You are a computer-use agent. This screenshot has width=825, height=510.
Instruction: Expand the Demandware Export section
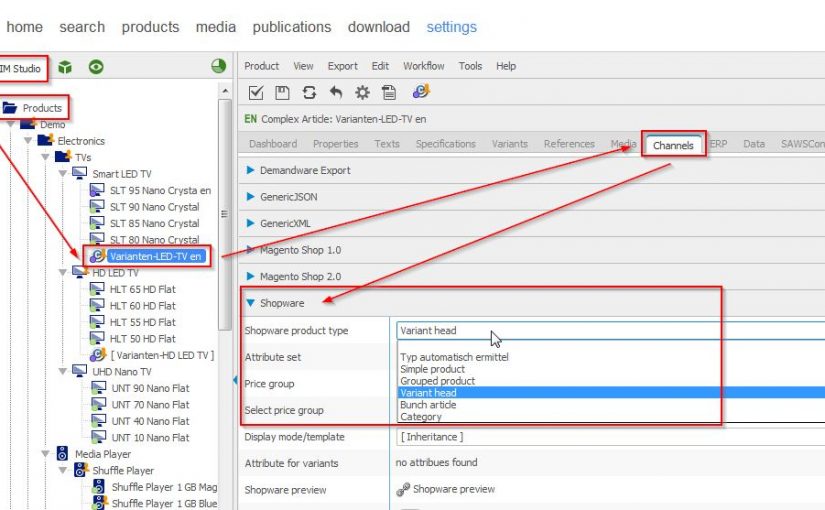(250, 170)
